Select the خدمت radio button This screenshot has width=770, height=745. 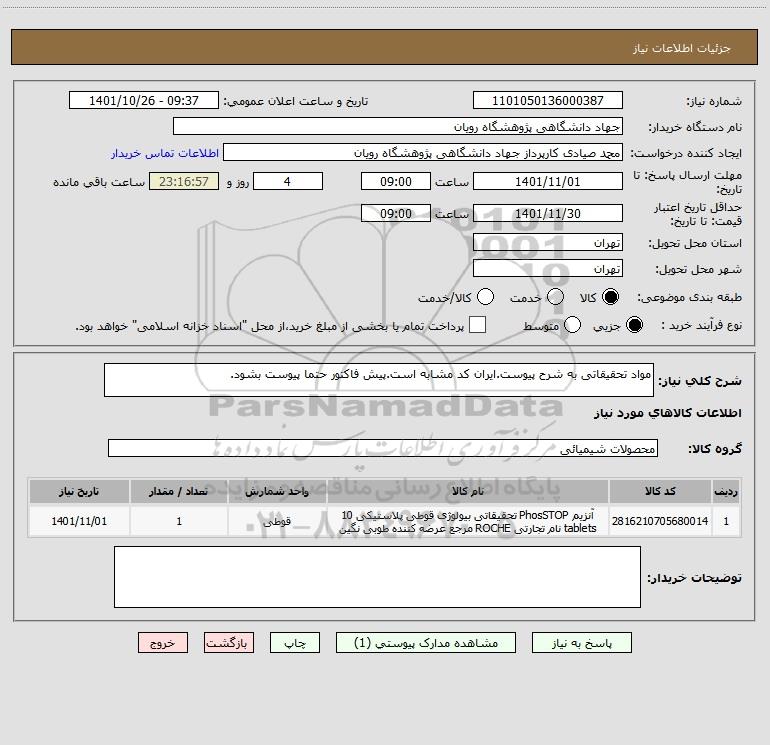click(x=555, y=297)
